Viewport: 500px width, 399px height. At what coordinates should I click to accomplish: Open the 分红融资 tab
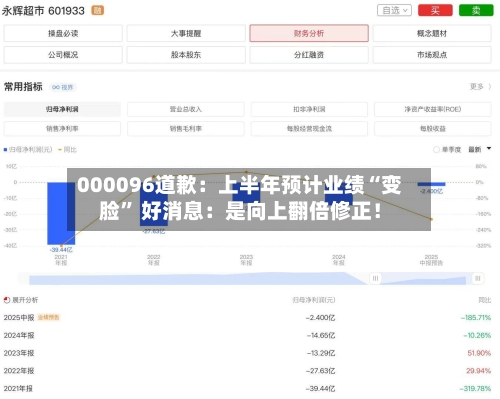309,55
